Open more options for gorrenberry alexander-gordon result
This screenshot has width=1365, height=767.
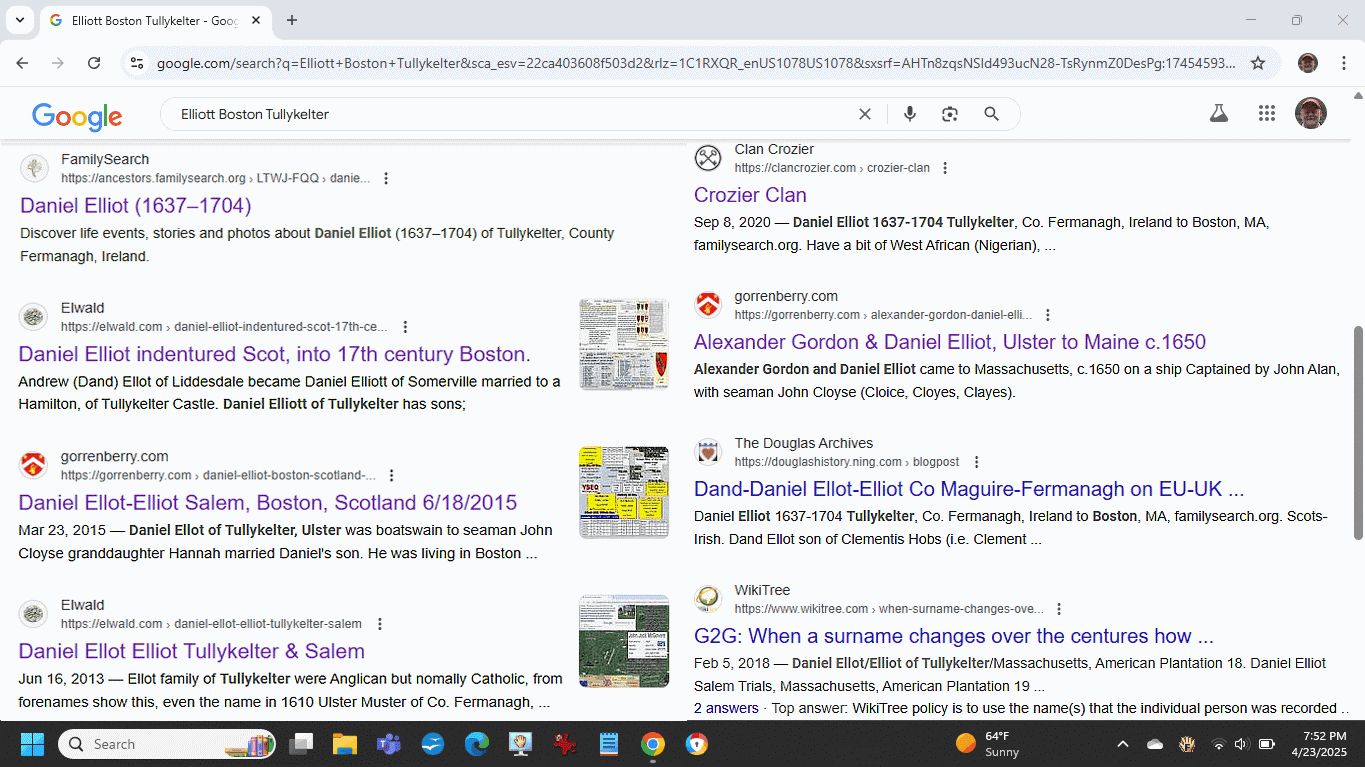tap(1047, 314)
